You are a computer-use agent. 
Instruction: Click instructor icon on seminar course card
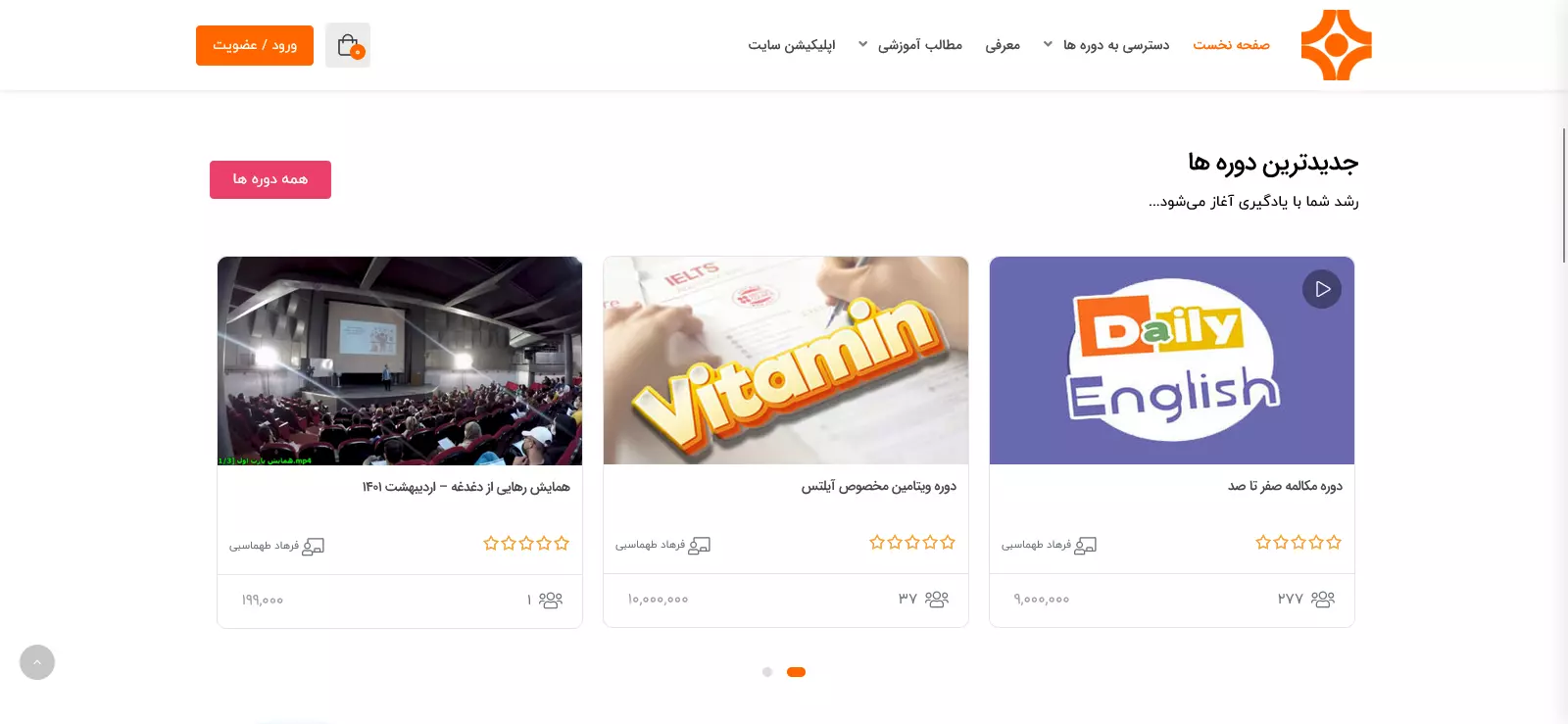[x=314, y=546]
